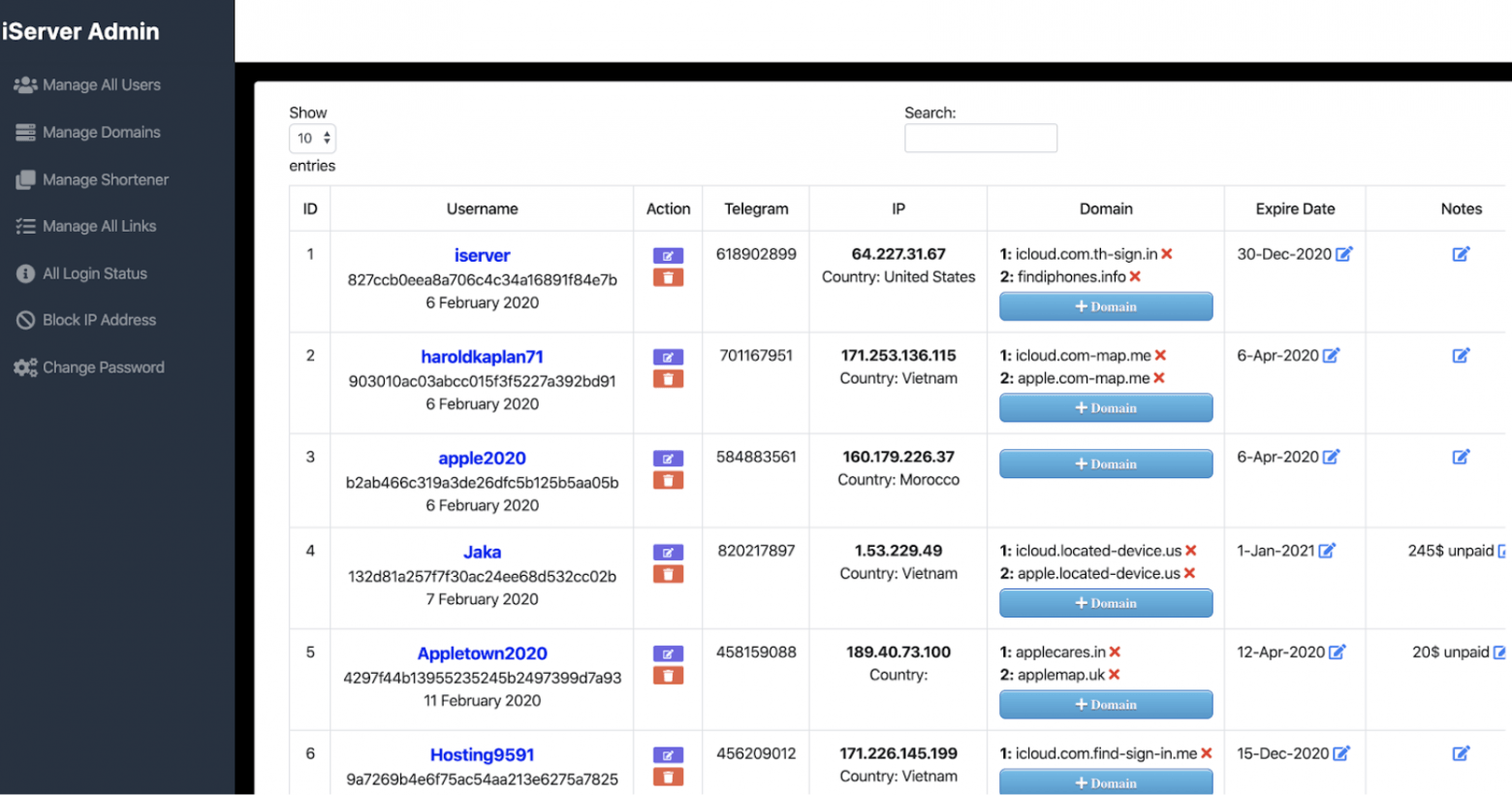The height and width of the screenshot is (795, 1512).
Task: Click the Expire Date column header
Action: (x=1295, y=209)
